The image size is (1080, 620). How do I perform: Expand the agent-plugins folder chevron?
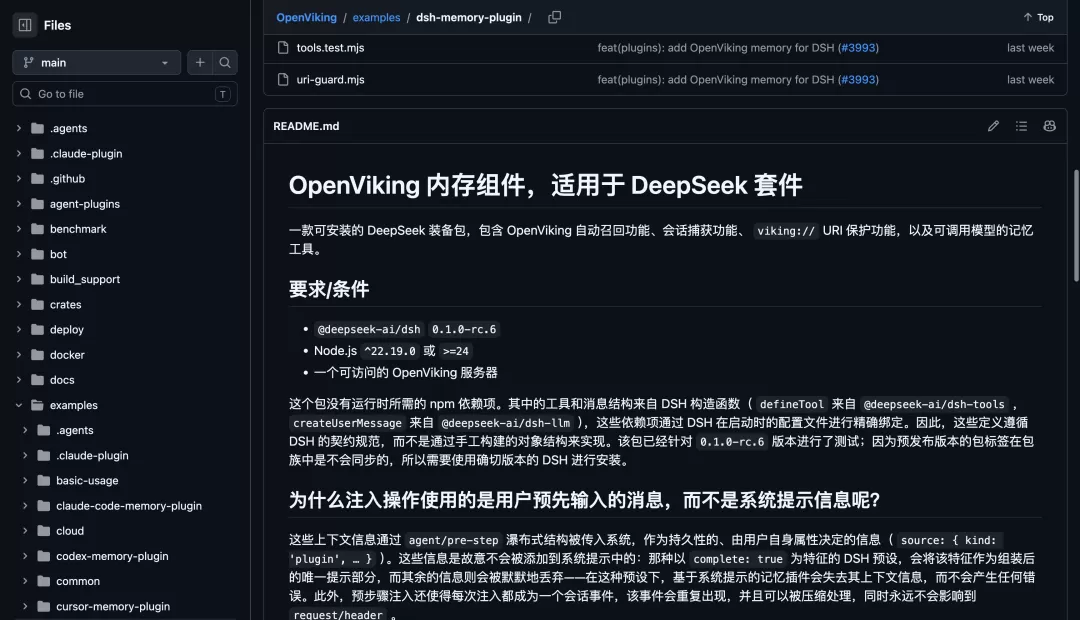(x=19, y=204)
